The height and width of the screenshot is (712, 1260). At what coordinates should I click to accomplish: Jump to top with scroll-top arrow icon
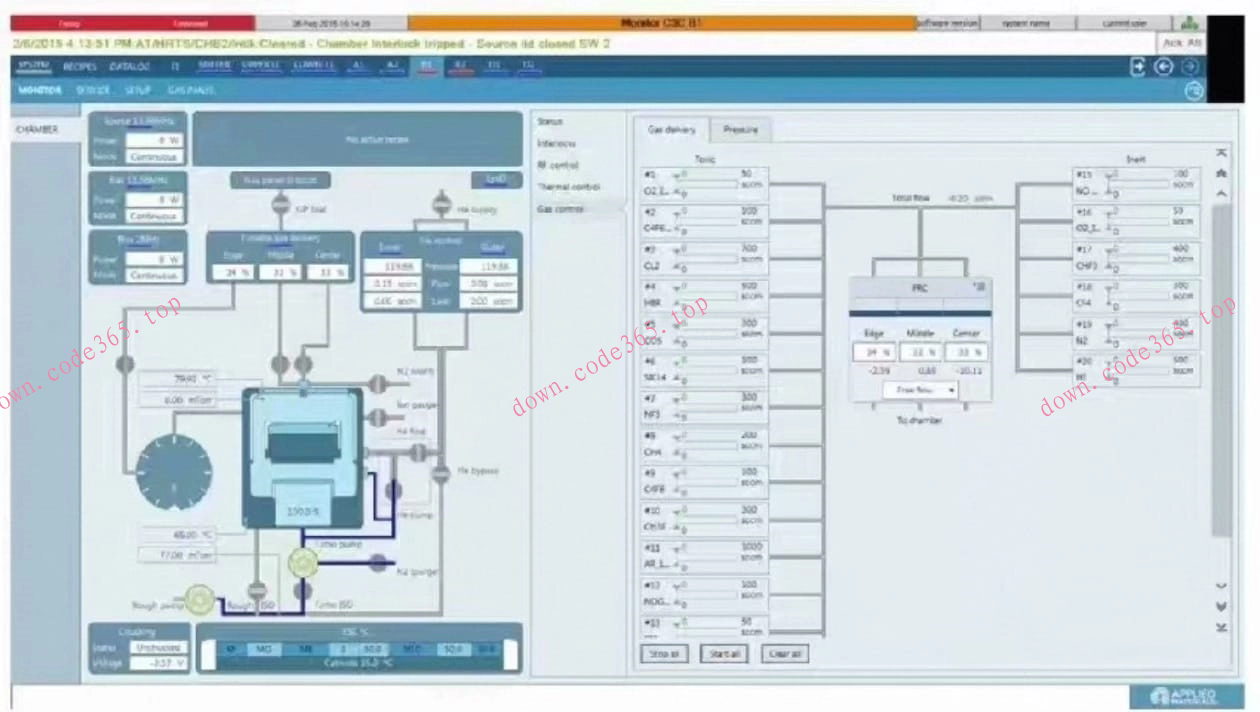click(x=1221, y=153)
